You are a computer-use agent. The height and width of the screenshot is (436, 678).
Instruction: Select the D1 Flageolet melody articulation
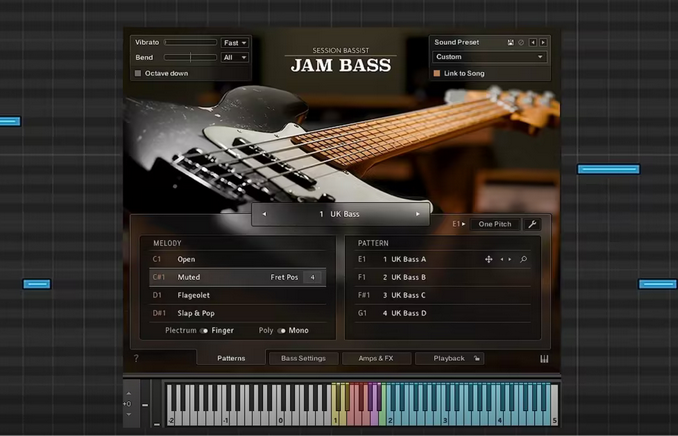(x=237, y=295)
